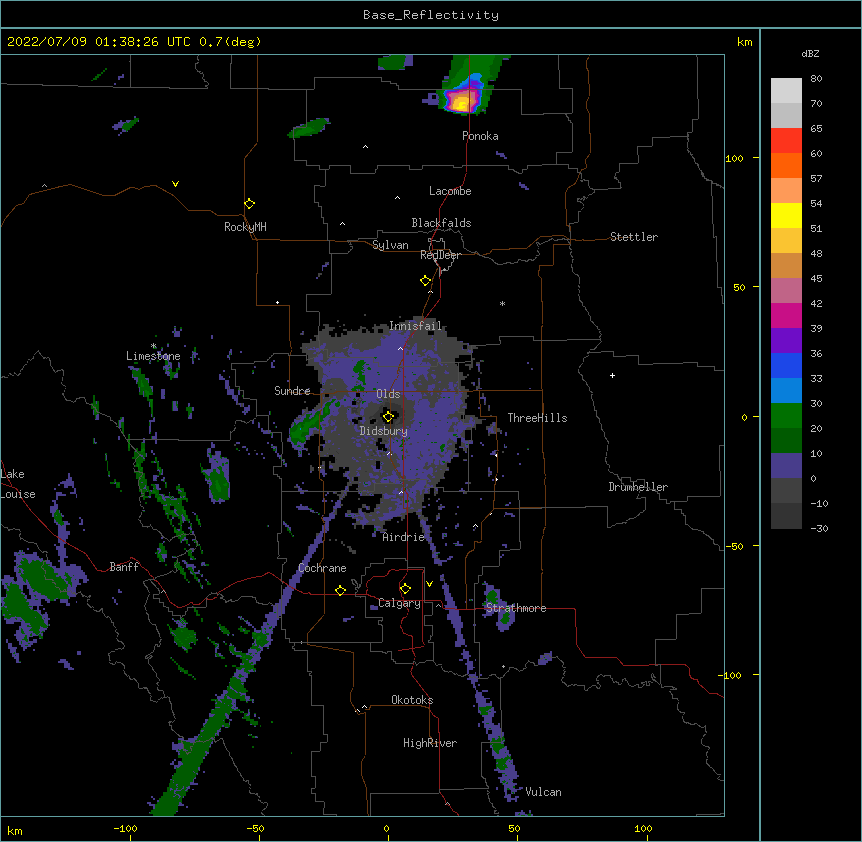The image size is (862, 842).
Task: Pick the blue swatch between 36 and 33
Action: [786, 365]
